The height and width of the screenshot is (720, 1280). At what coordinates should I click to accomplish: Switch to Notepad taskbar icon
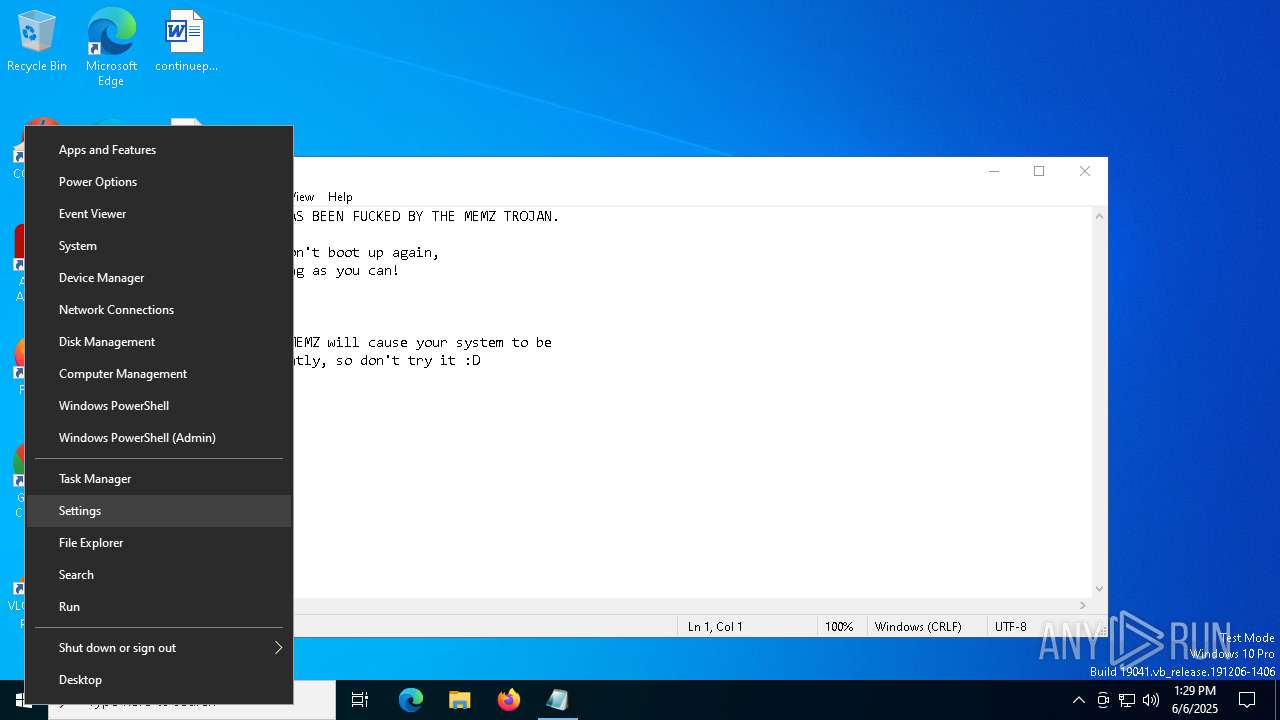click(x=558, y=700)
